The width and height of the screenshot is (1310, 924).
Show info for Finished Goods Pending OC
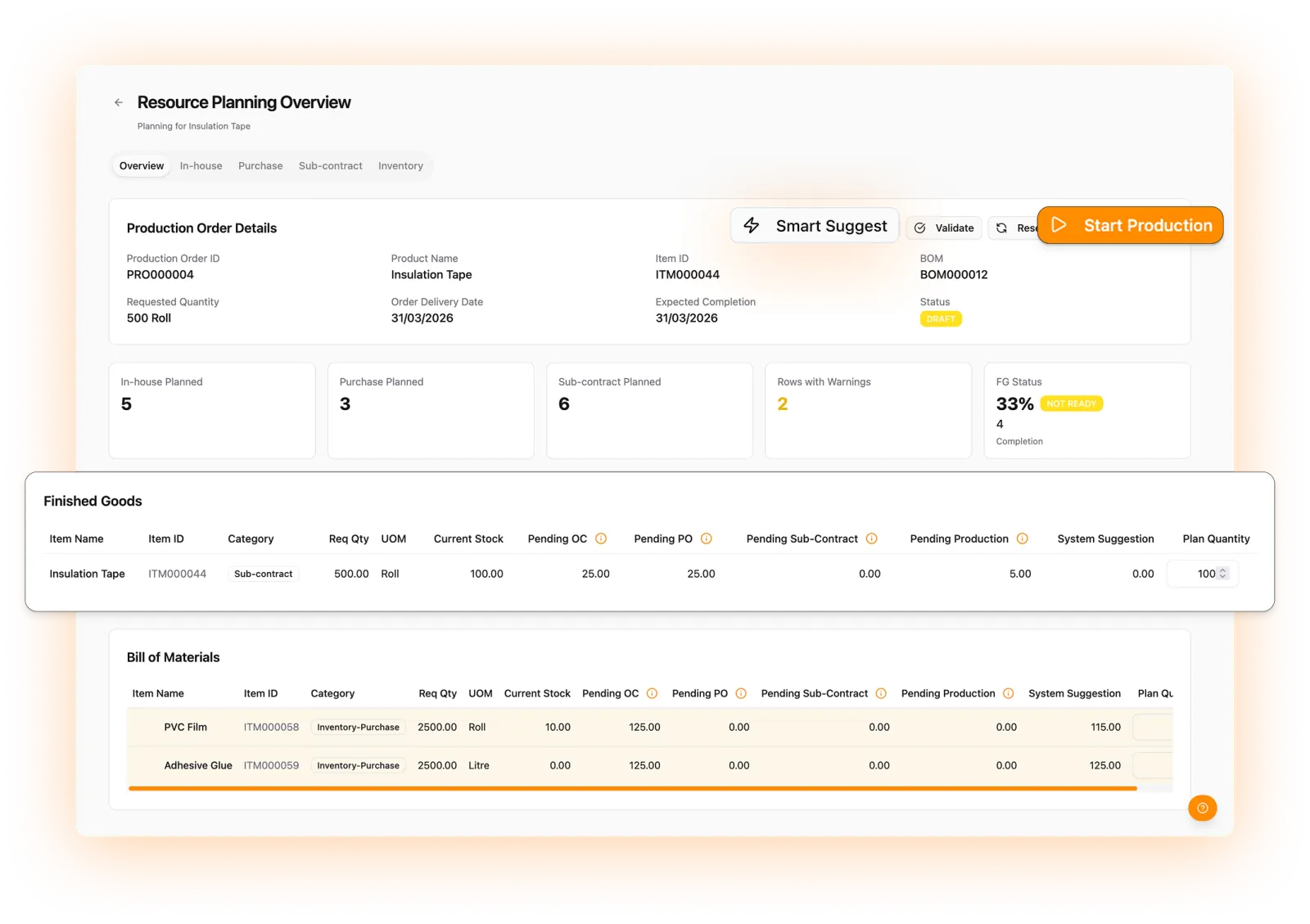click(x=601, y=539)
